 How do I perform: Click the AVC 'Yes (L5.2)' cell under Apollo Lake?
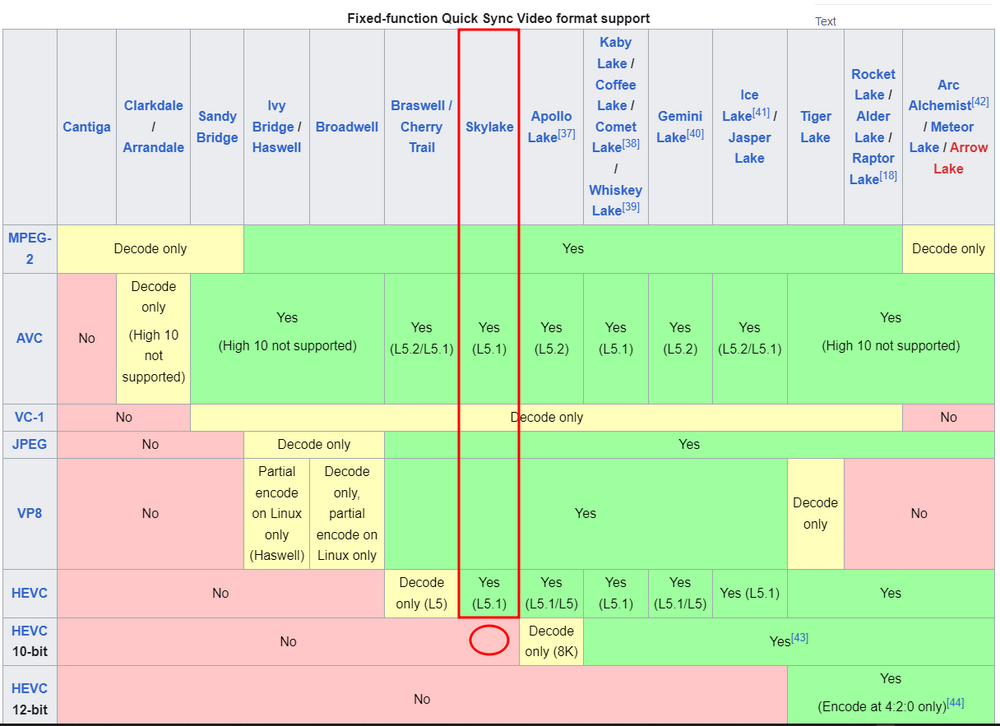(551, 338)
